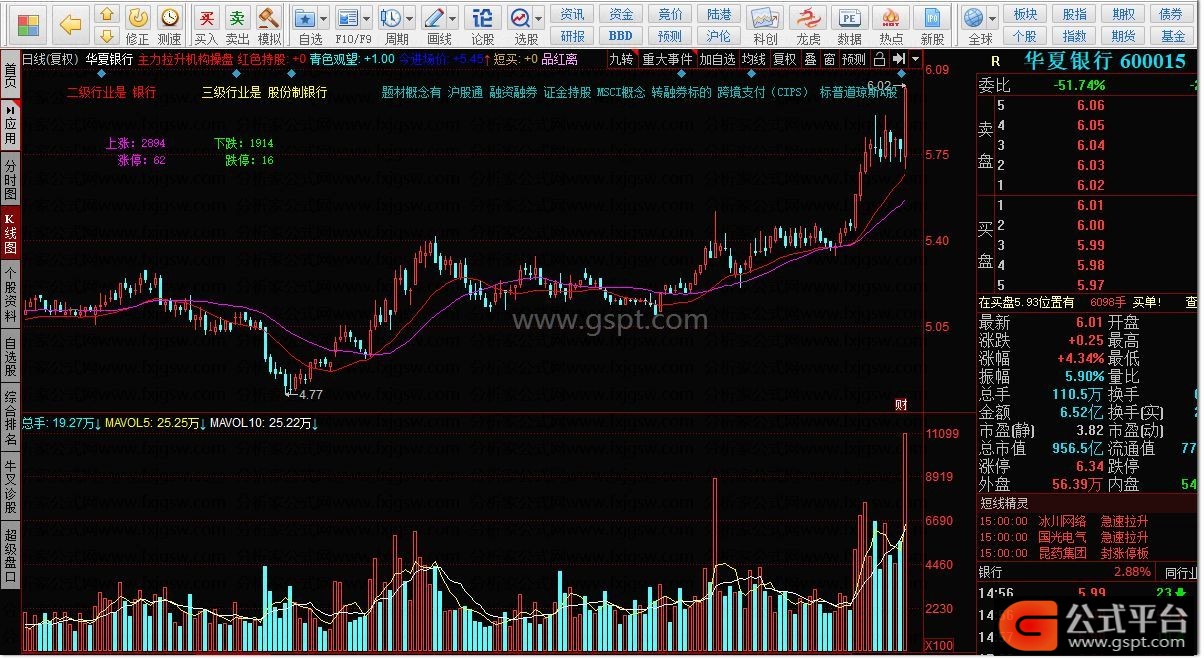Viewport: 1204px width, 659px height.
Task: Switch to 首页 sidebar tab
Action: 10,73
